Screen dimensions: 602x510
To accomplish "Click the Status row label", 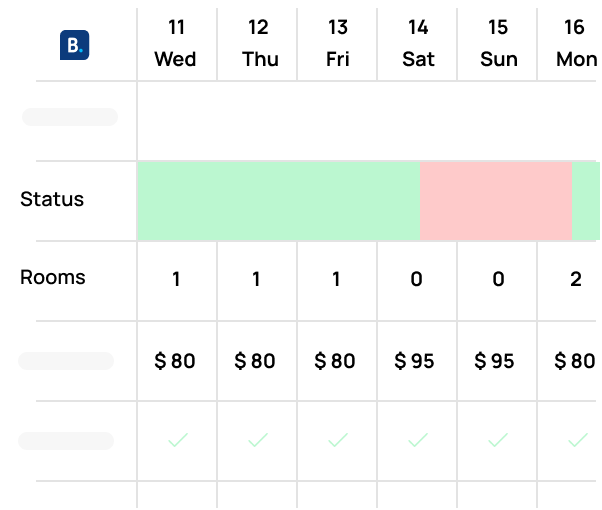I will [52, 199].
